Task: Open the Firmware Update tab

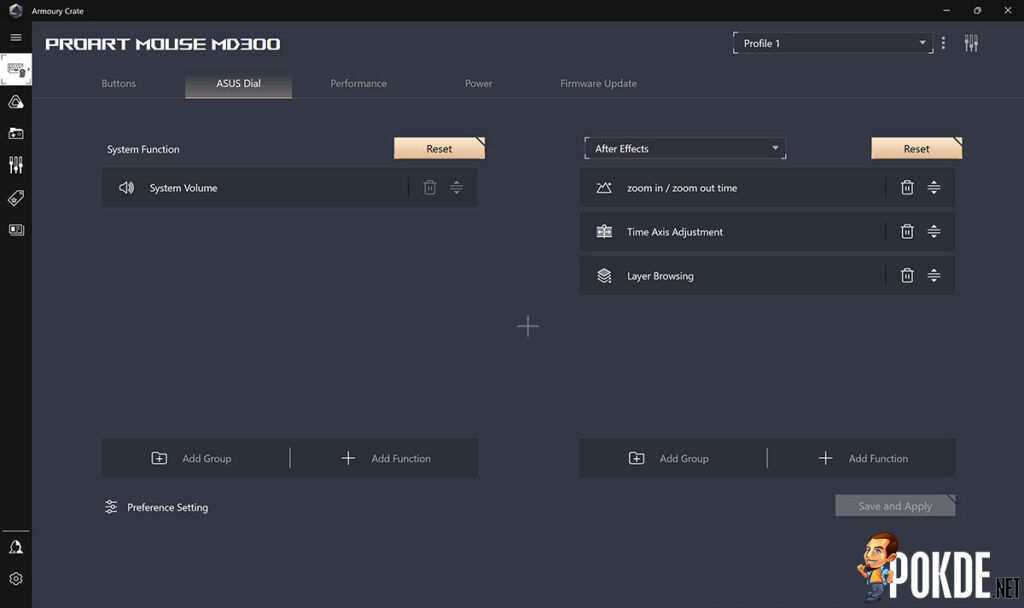Action: pos(598,84)
